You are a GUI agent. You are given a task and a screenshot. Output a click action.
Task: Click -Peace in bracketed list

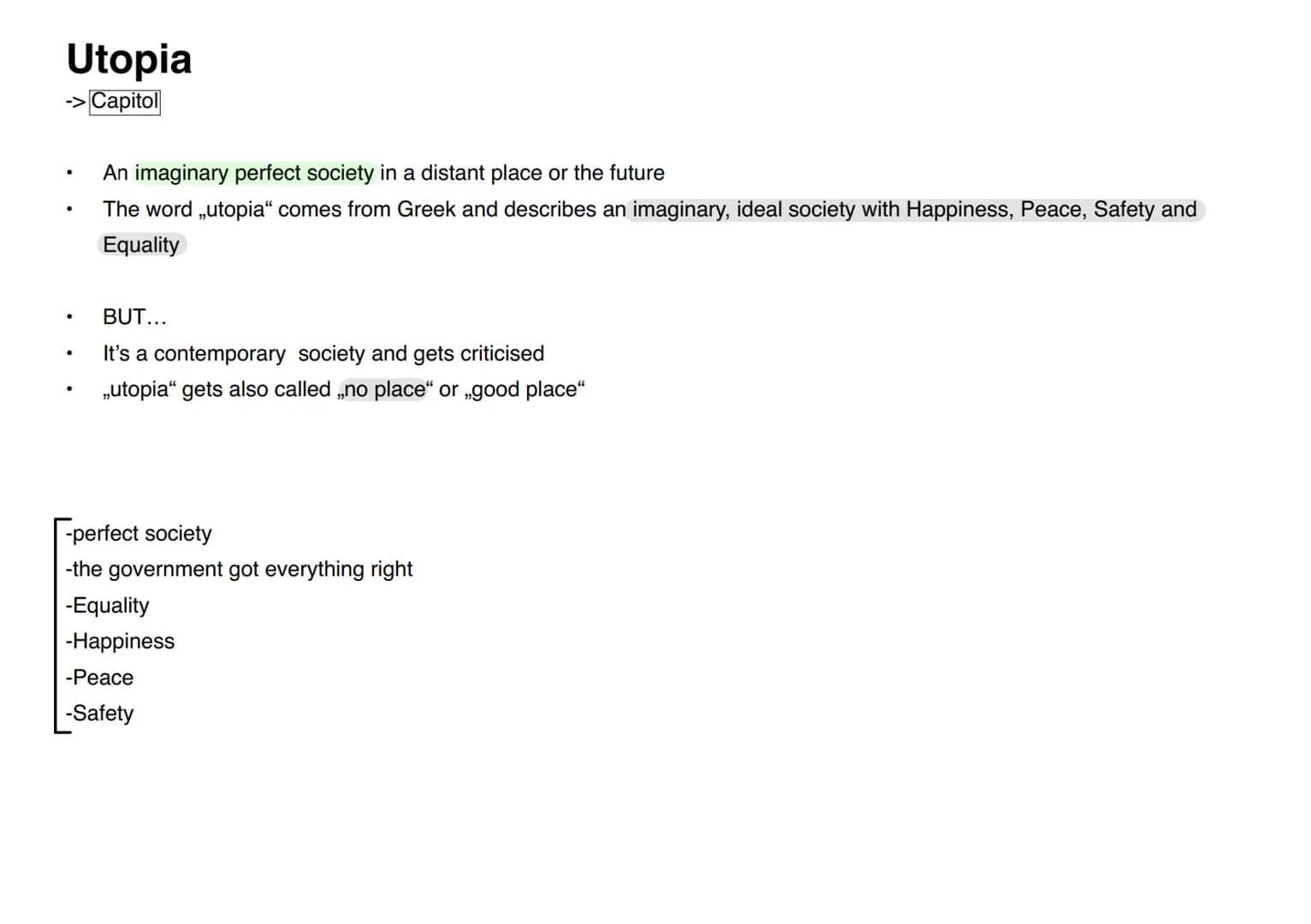[x=100, y=677]
